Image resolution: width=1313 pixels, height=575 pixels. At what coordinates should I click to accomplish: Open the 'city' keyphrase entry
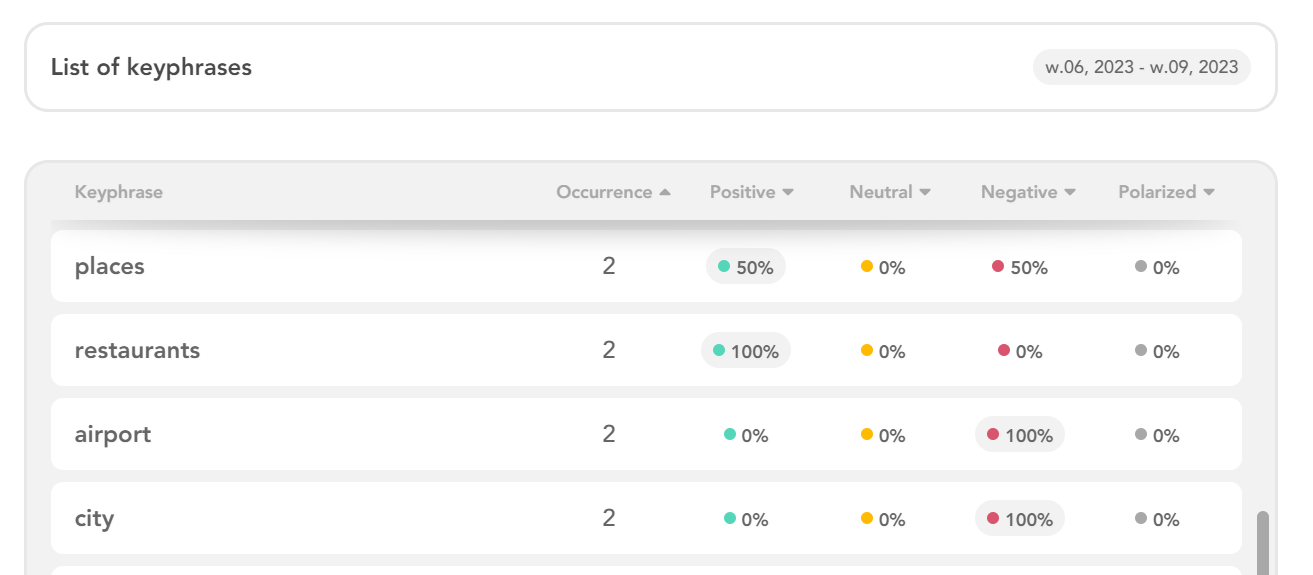[646, 518]
